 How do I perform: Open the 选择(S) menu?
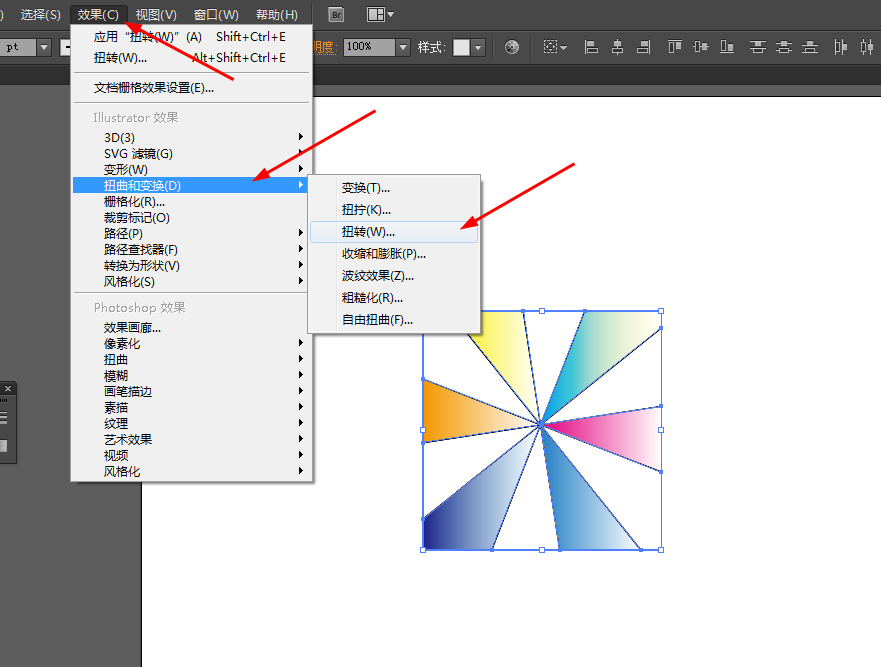coord(40,15)
